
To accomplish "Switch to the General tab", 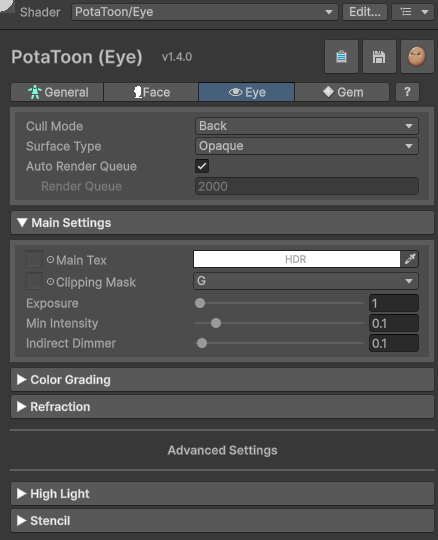I will [x=57, y=92].
